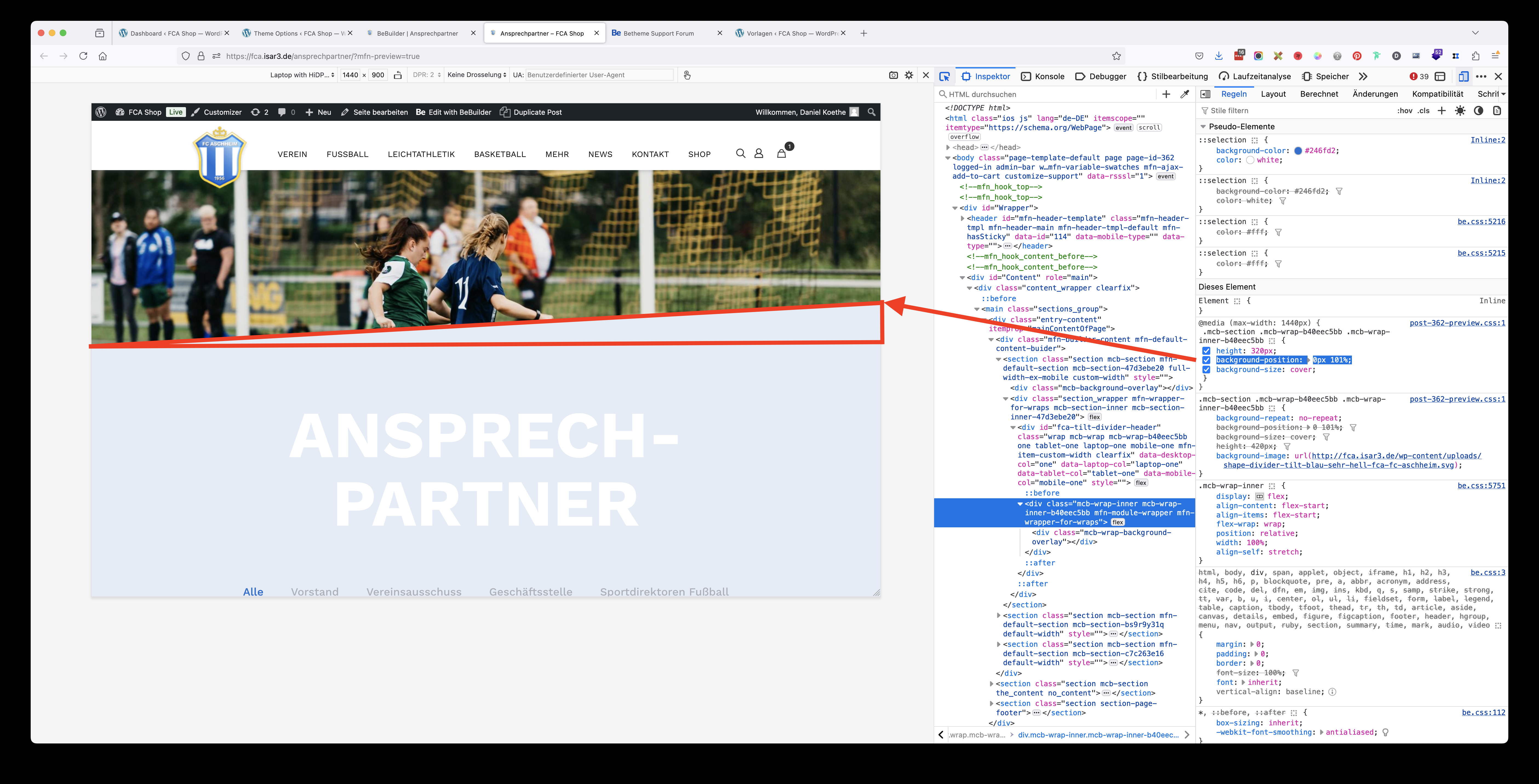Show more devtools tools chevron

click(x=1363, y=76)
